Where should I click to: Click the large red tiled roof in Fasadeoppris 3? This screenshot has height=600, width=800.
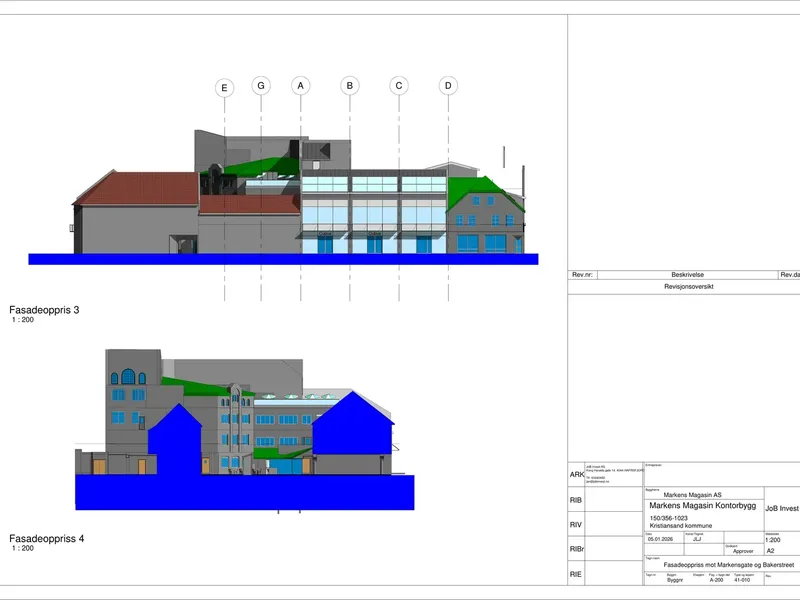(x=139, y=188)
